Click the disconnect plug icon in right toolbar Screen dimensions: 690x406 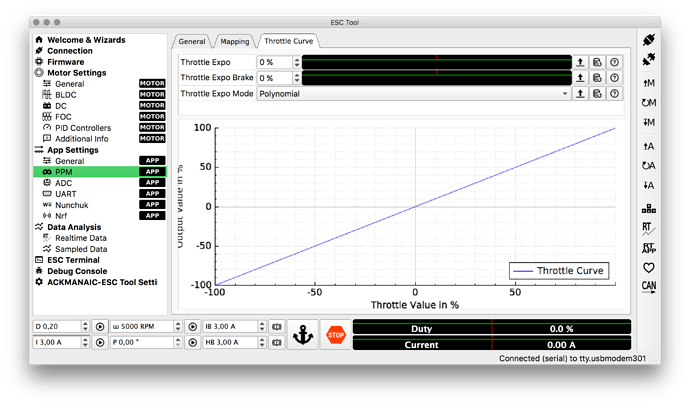click(649, 59)
